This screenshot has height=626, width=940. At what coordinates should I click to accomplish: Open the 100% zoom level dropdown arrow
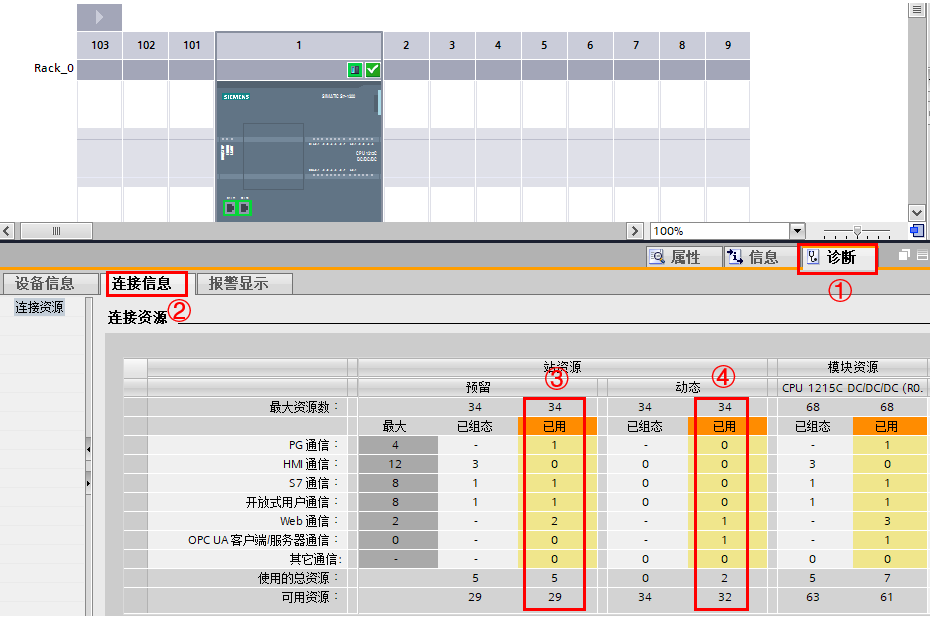[797, 231]
